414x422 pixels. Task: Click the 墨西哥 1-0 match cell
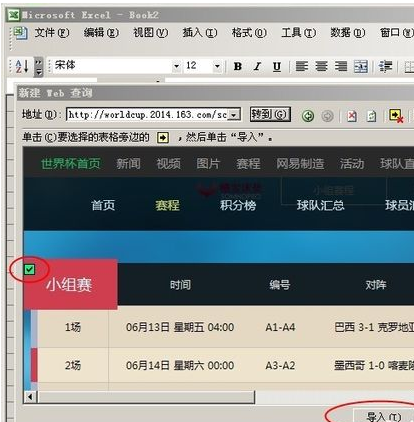pyautogui.click(x=374, y=365)
